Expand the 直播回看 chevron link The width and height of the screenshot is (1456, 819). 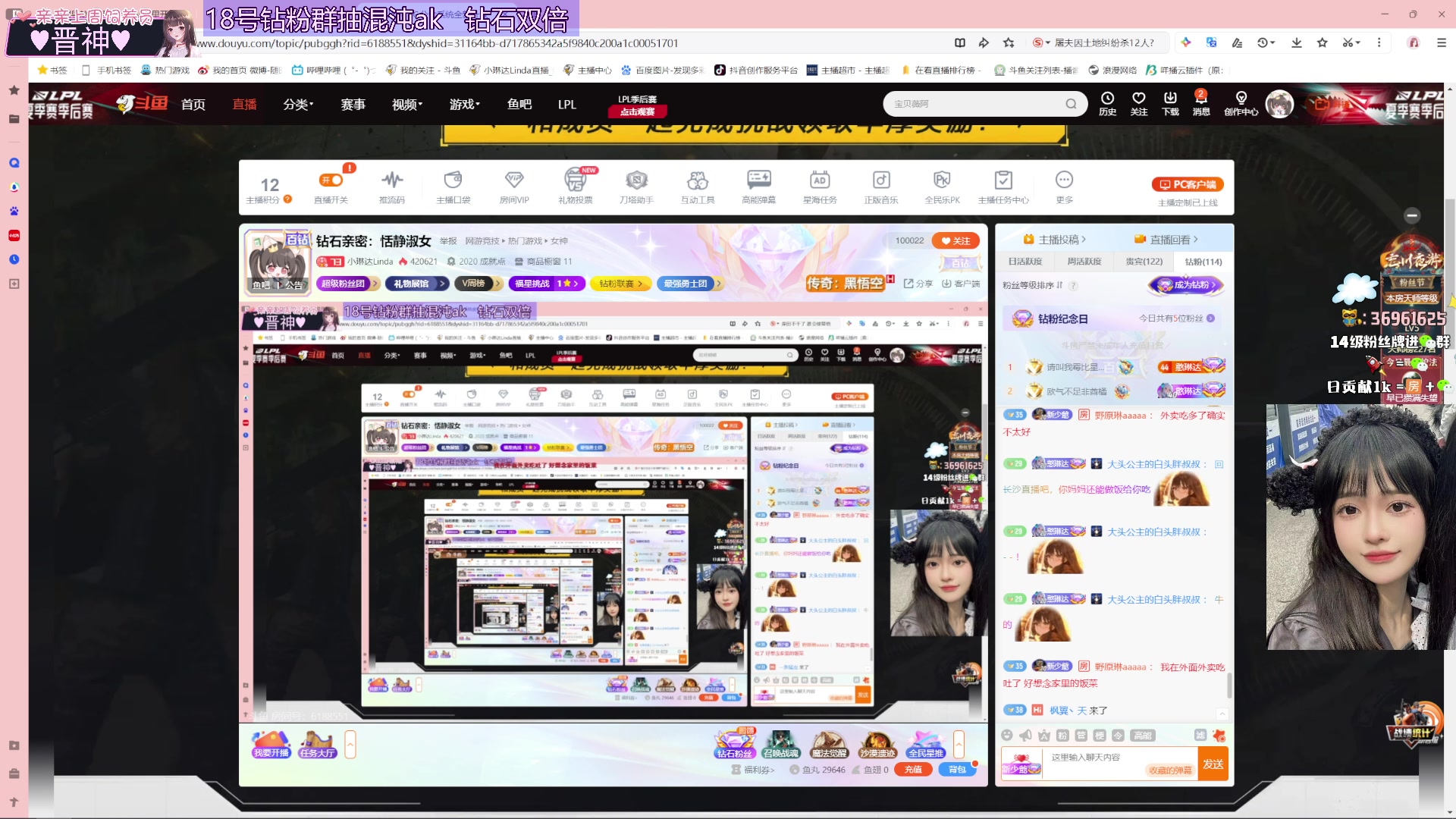click(1166, 240)
